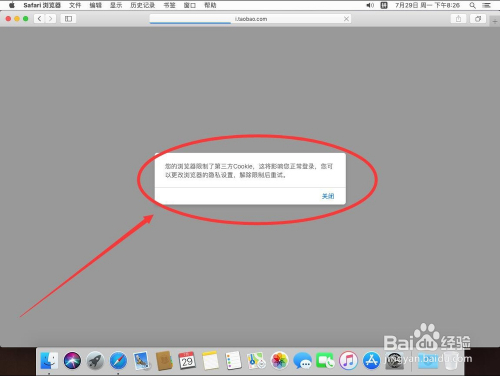
Task: Go back with Safari's back arrow
Action: tap(39, 19)
